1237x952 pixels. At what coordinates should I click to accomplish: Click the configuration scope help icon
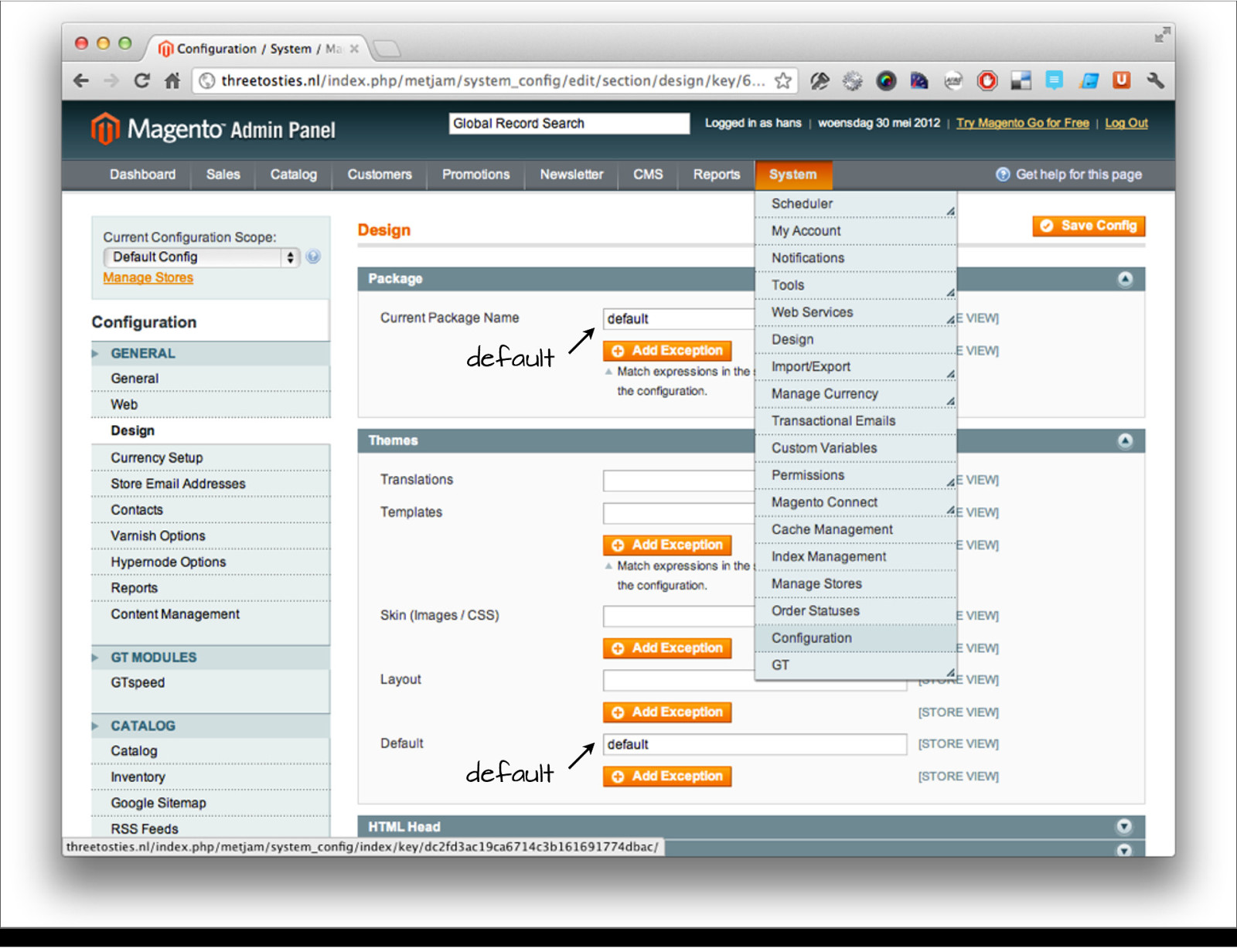[313, 257]
